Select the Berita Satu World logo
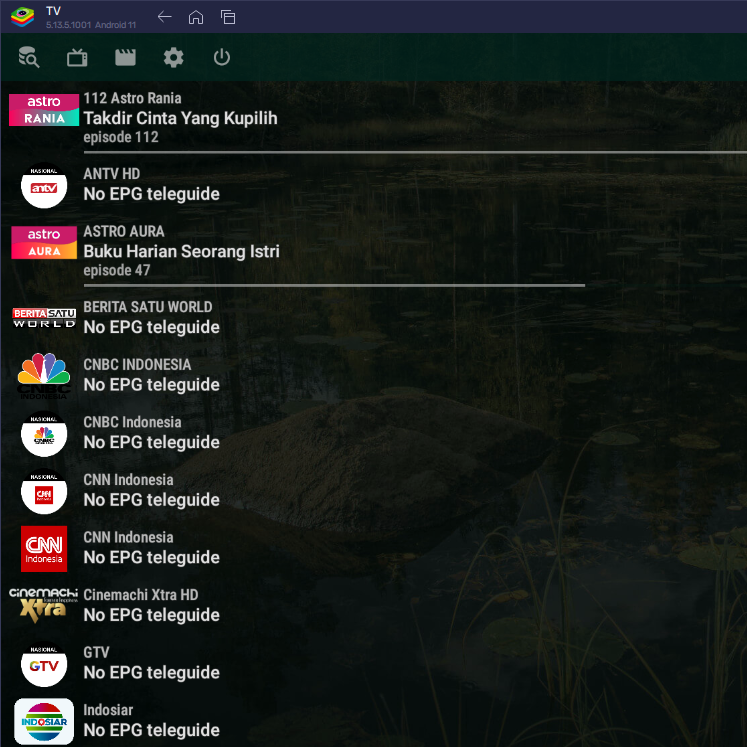This screenshot has width=747, height=747. pos(44,318)
